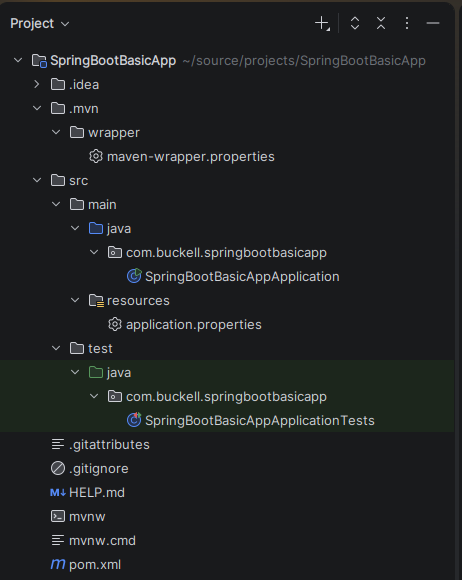Click the maven-wrapper.properties gear icon

[x=96, y=156]
